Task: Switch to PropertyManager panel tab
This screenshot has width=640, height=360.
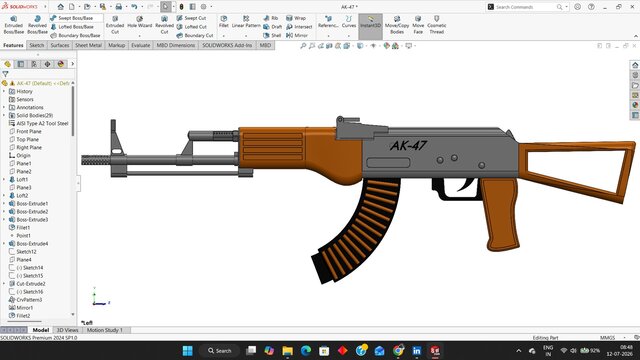Action: coord(21,64)
